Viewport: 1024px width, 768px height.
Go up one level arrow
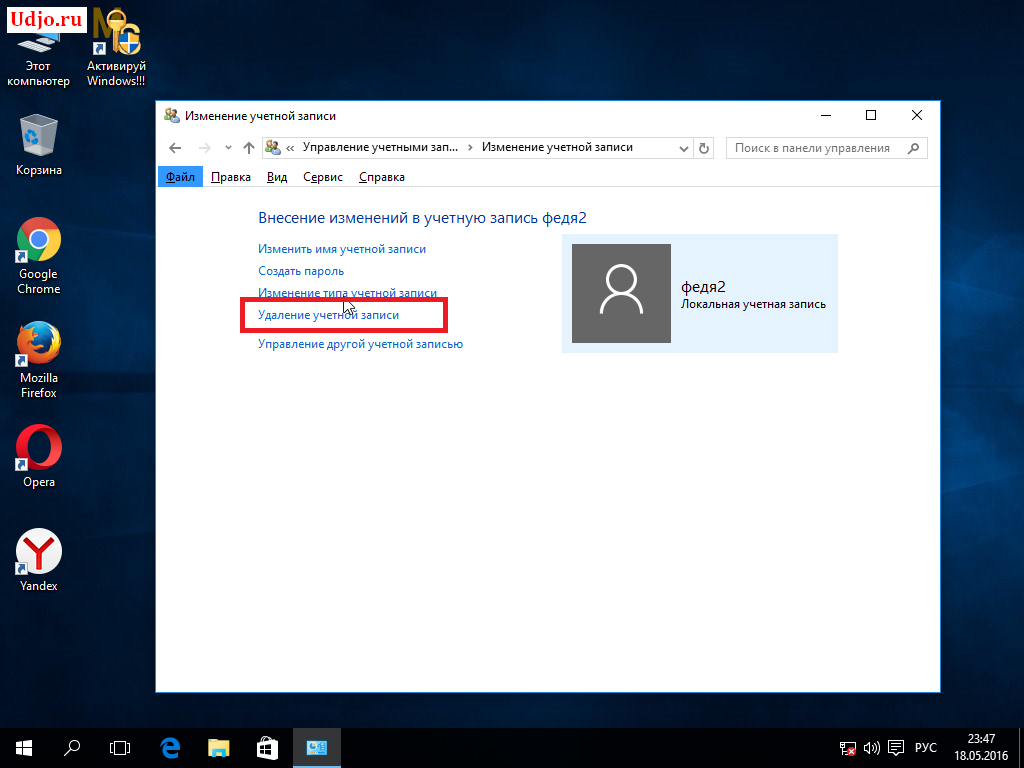[248, 148]
